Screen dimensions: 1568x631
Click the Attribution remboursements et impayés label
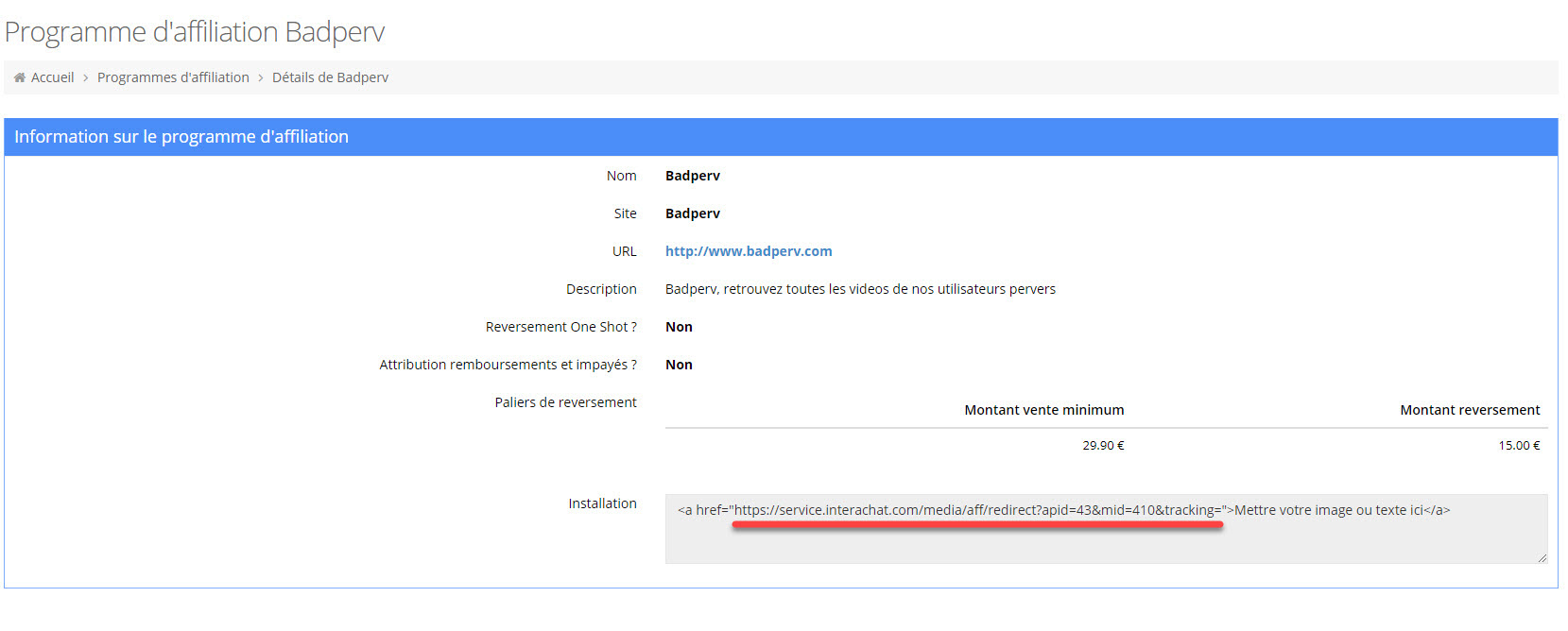coord(508,365)
